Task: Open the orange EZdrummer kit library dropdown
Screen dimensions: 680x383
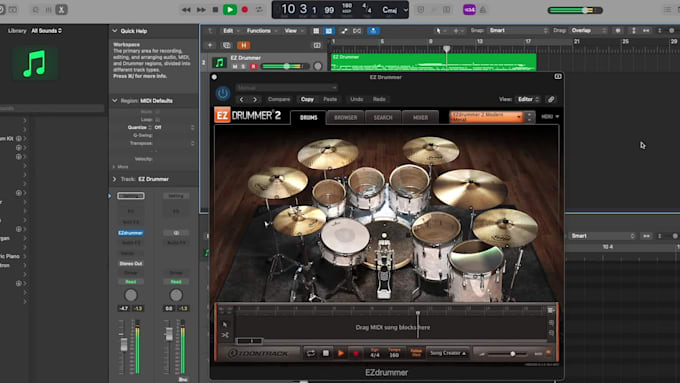Action: 486,117
